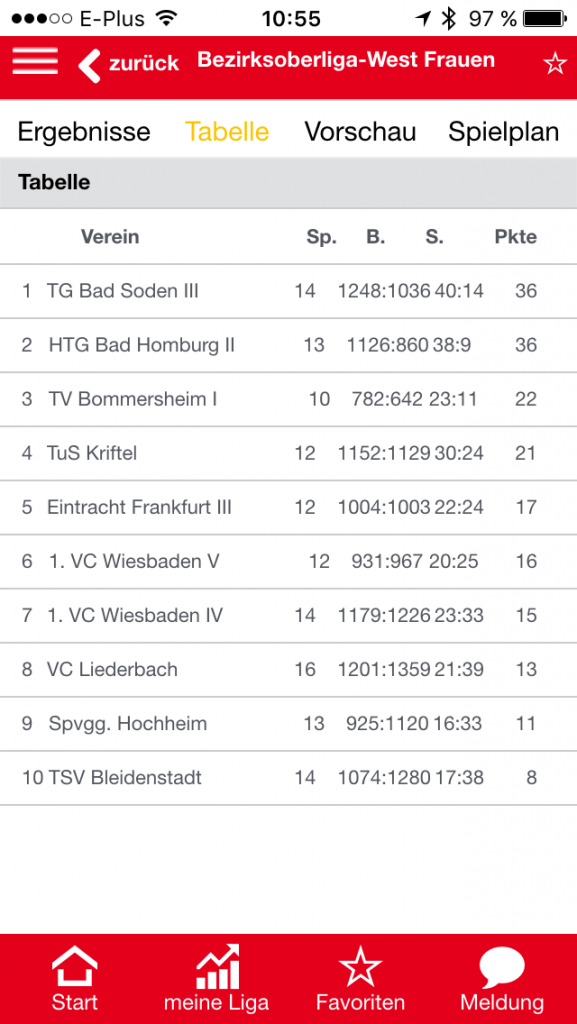Select the Tabelle tab
Viewport: 577px width, 1024px height.
pos(227,132)
